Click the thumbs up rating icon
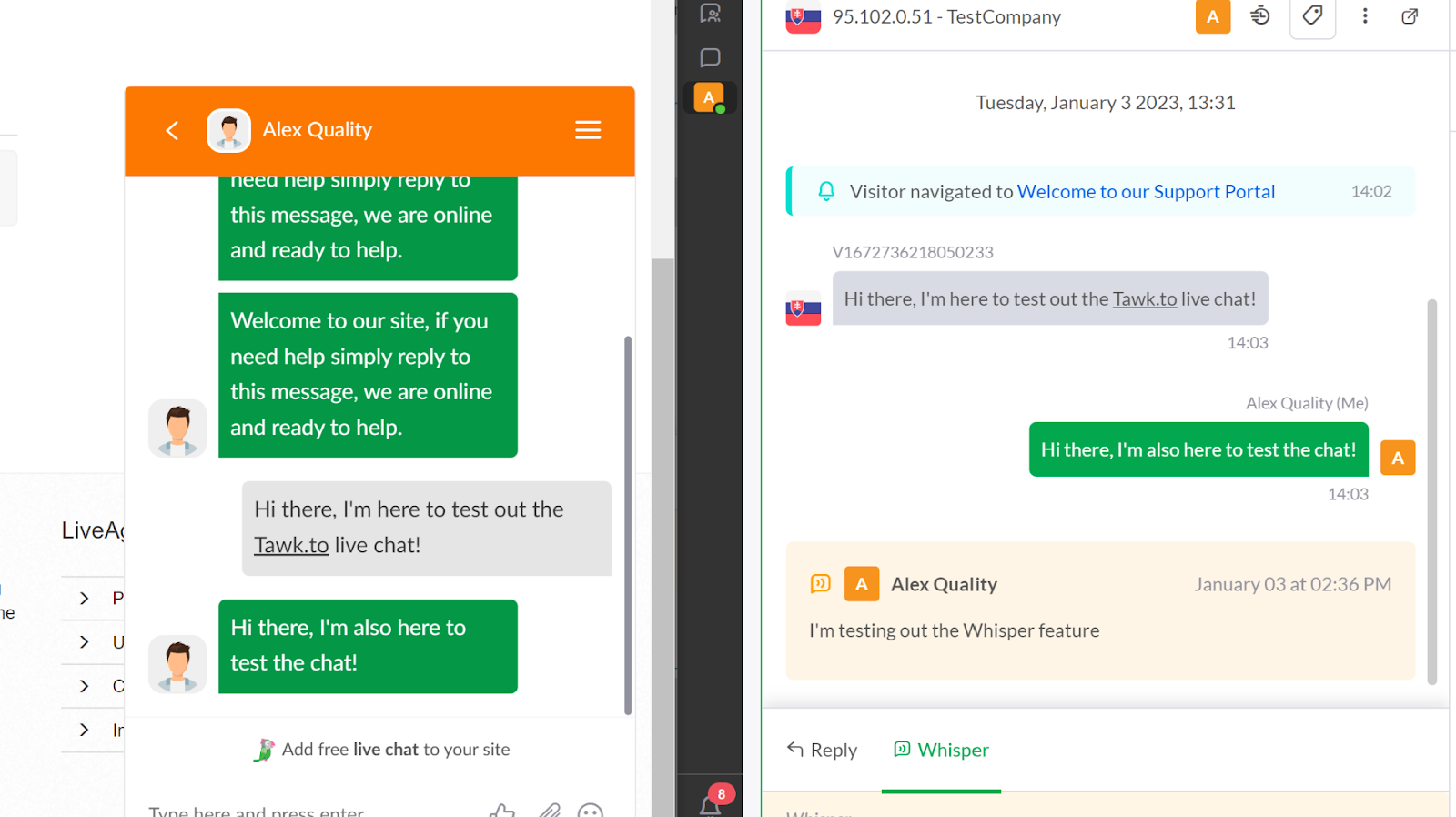The image size is (1456, 817). (x=501, y=810)
